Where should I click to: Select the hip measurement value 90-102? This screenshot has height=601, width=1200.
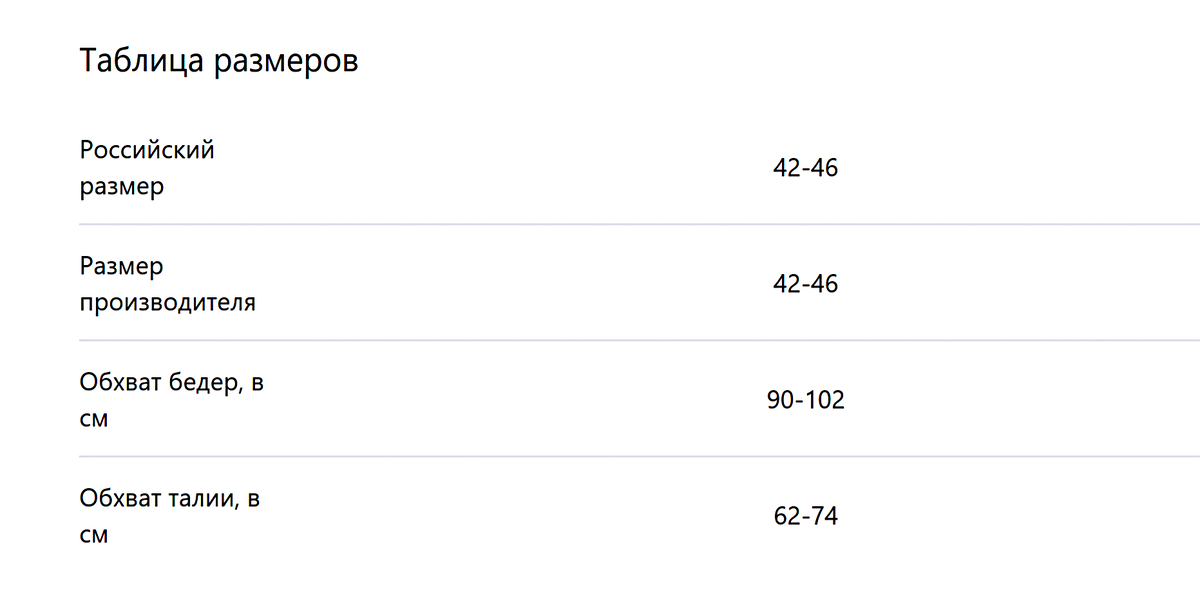[x=805, y=400]
